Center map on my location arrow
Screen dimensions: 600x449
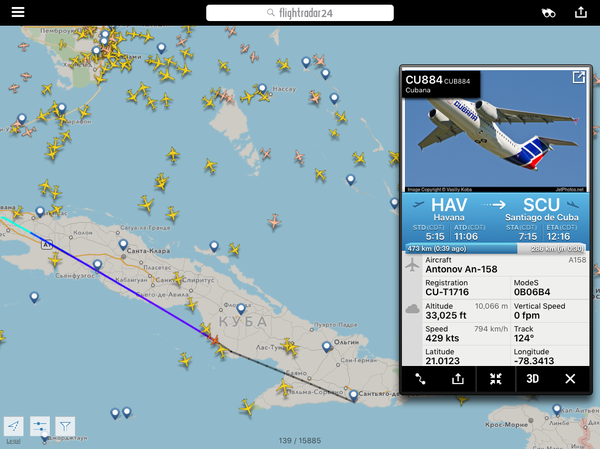pos(14,426)
